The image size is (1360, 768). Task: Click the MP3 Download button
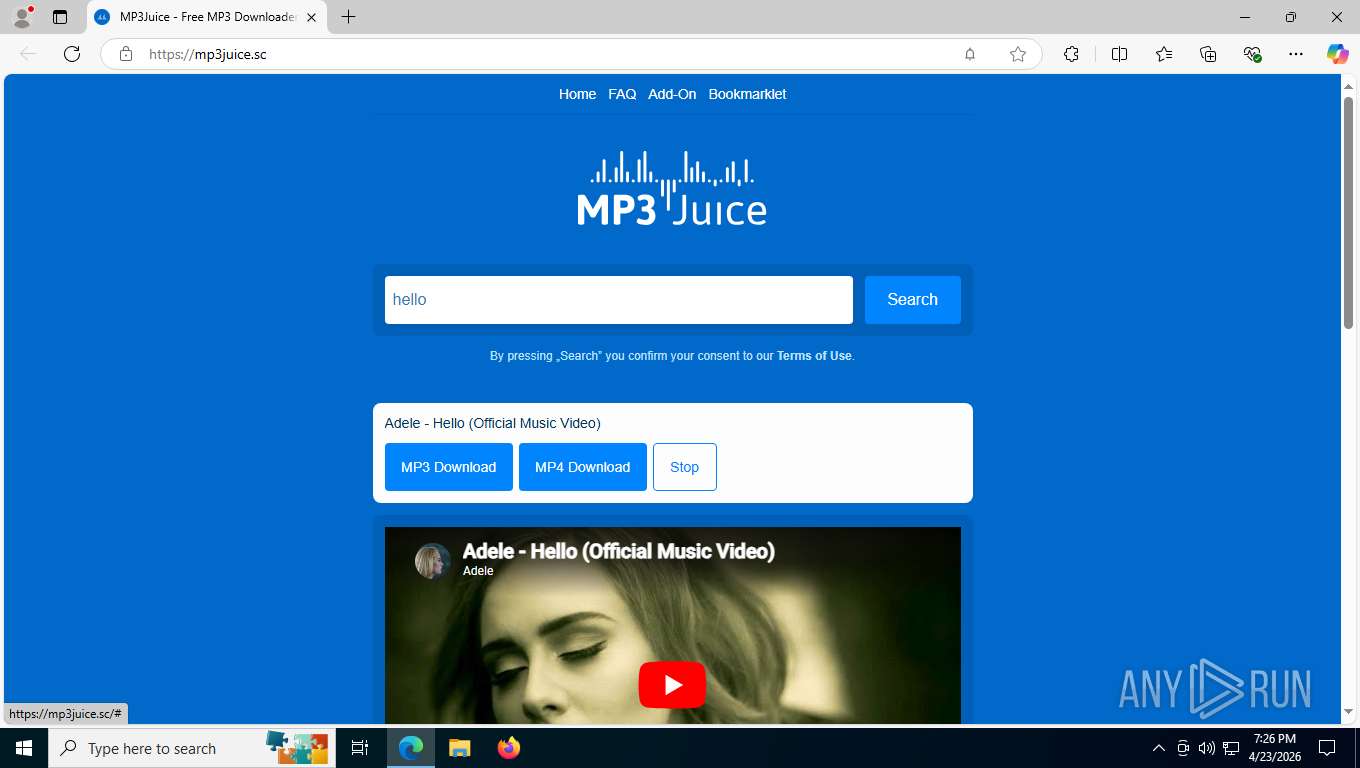[449, 467]
